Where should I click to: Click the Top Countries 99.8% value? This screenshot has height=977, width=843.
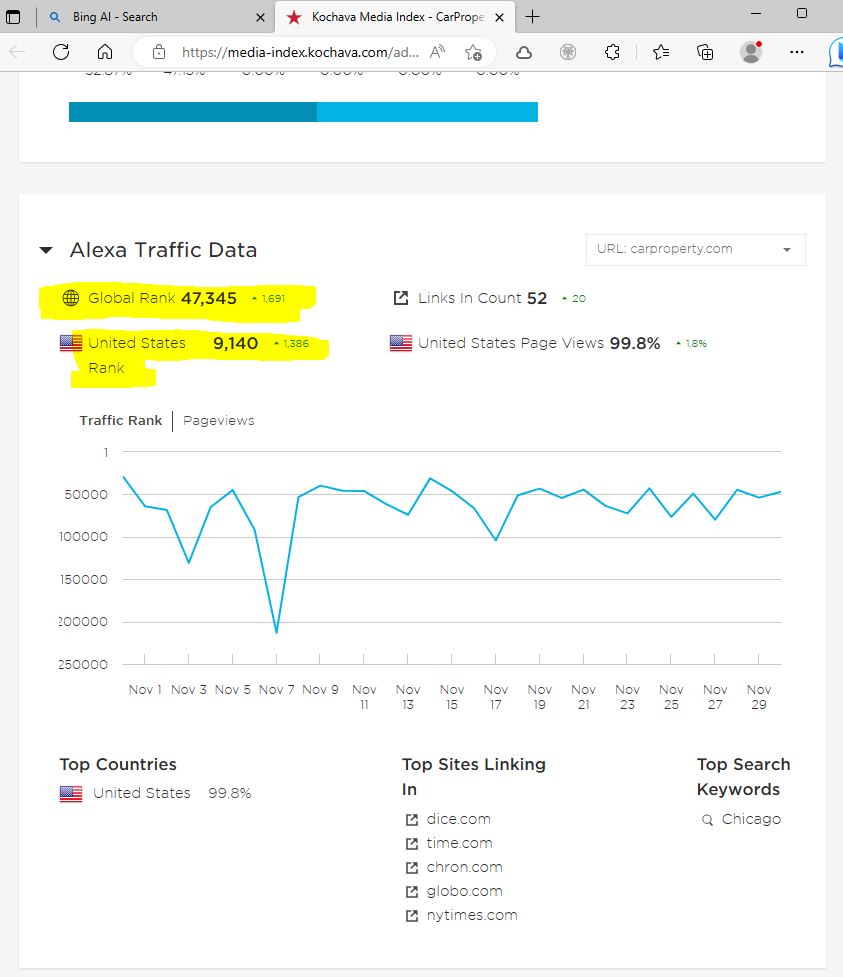[x=229, y=793]
